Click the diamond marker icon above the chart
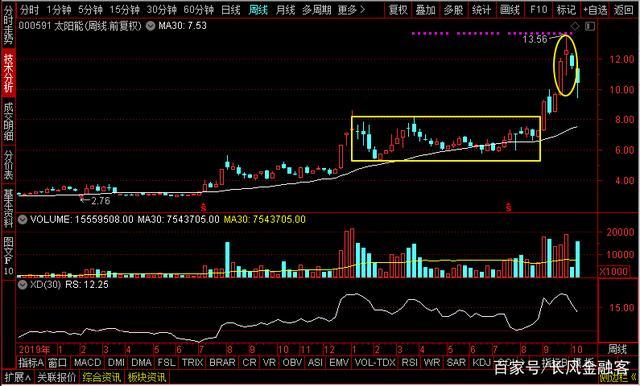This screenshot has width=640, height=386. tap(575, 27)
